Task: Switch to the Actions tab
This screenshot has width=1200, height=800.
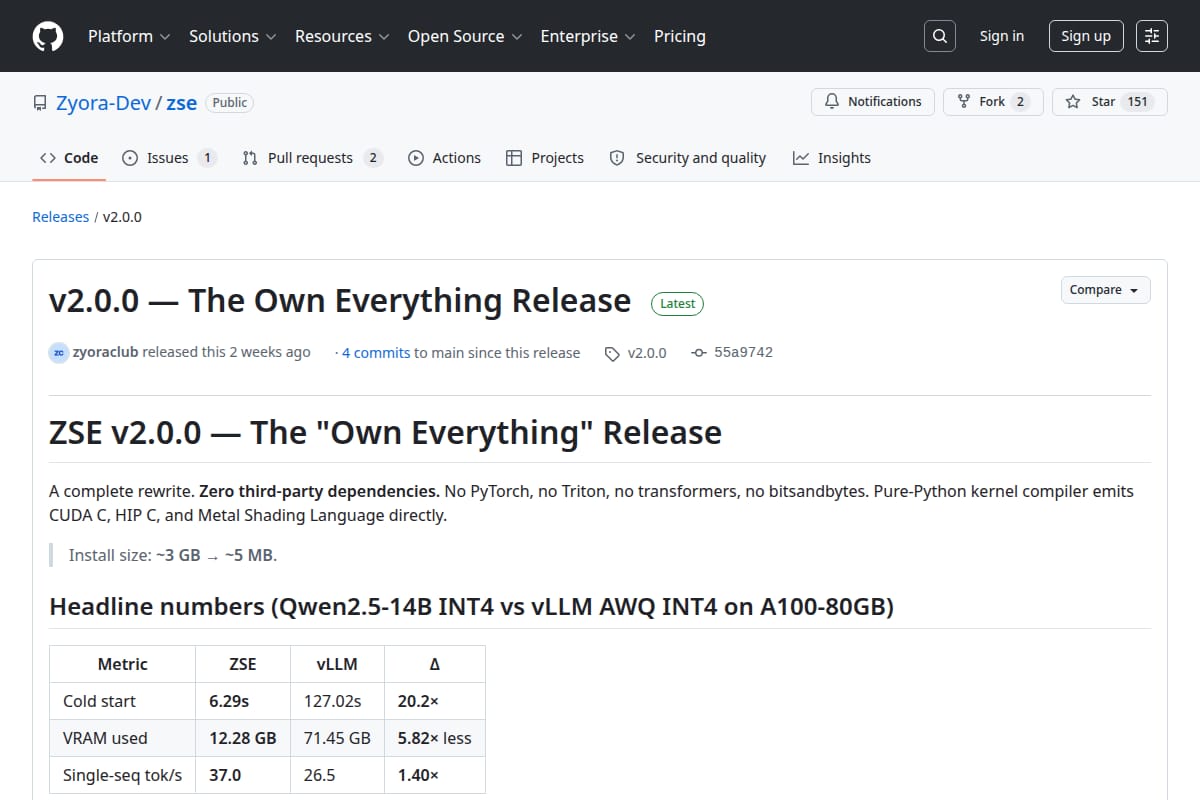Action: pos(444,158)
